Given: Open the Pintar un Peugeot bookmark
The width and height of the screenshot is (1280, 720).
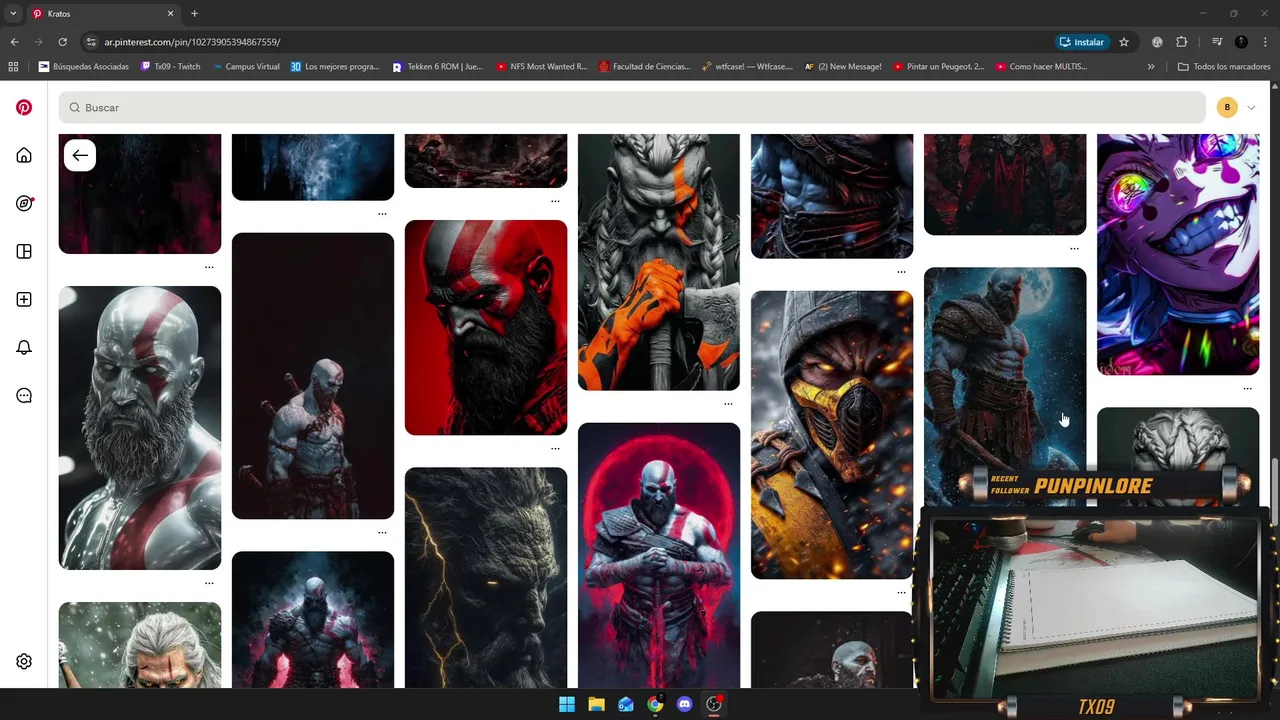Looking at the screenshot, I should pyautogui.click(x=939, y=67).
